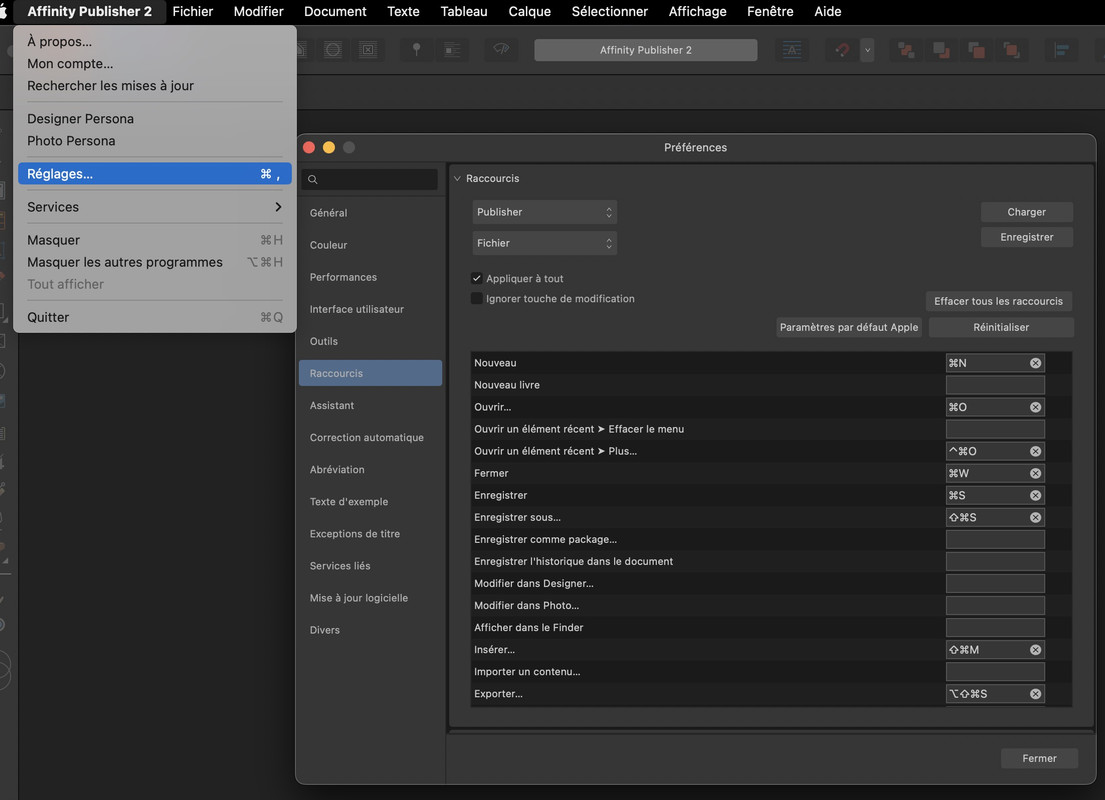
Task: Open Correction automatique preferences tab
Action: (370, 438)
